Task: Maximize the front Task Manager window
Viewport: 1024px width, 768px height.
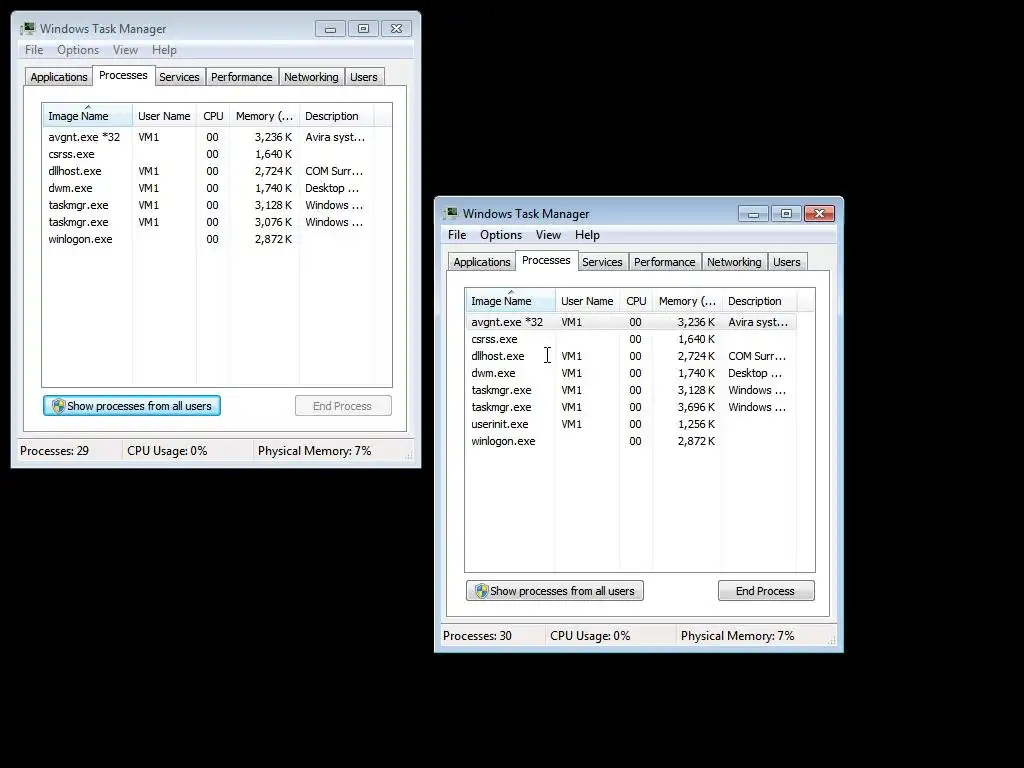Action: tap(786, 214)
